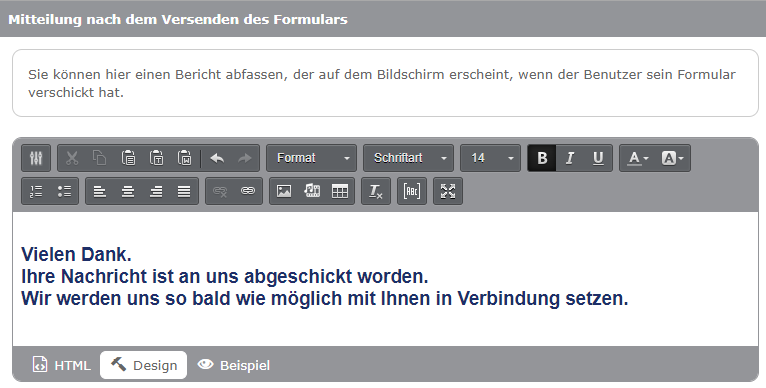Image resolution: width=766 pixels, height=388 pixels.
Task: Redo the last undone action
Action: coord(245,158)
